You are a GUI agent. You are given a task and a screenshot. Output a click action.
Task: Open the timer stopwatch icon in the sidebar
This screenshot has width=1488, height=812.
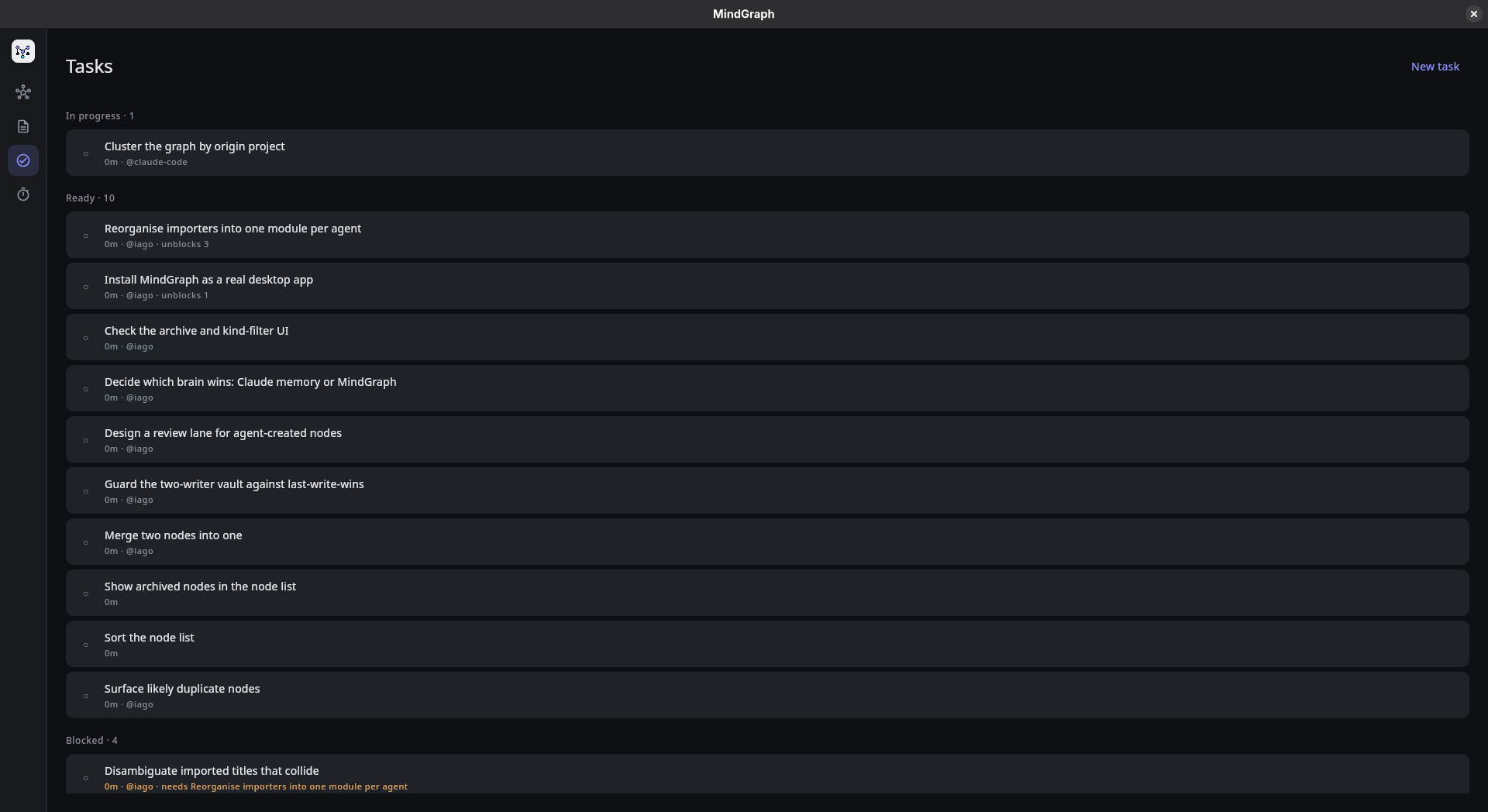pos(23,194)
